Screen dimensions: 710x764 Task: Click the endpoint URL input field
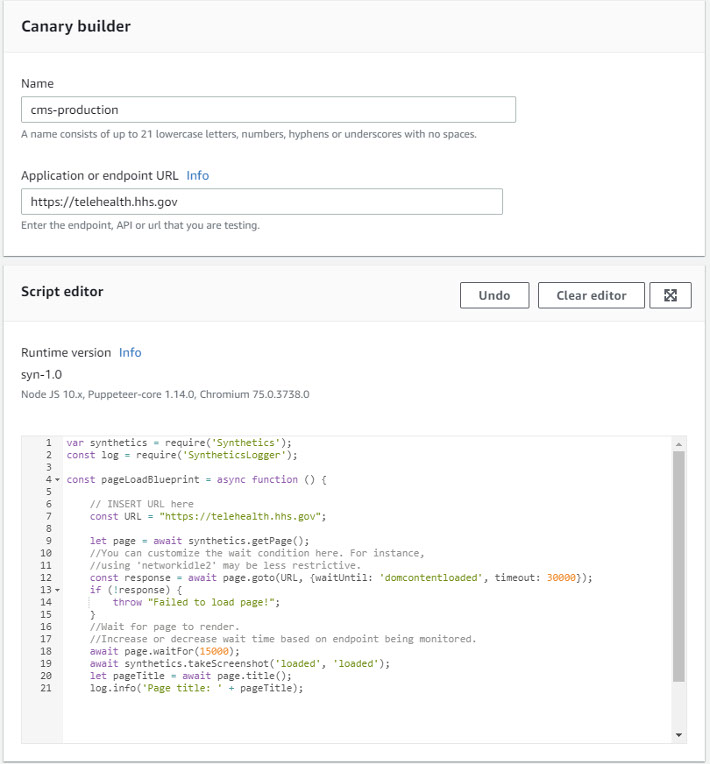click(x=261, y=201)
